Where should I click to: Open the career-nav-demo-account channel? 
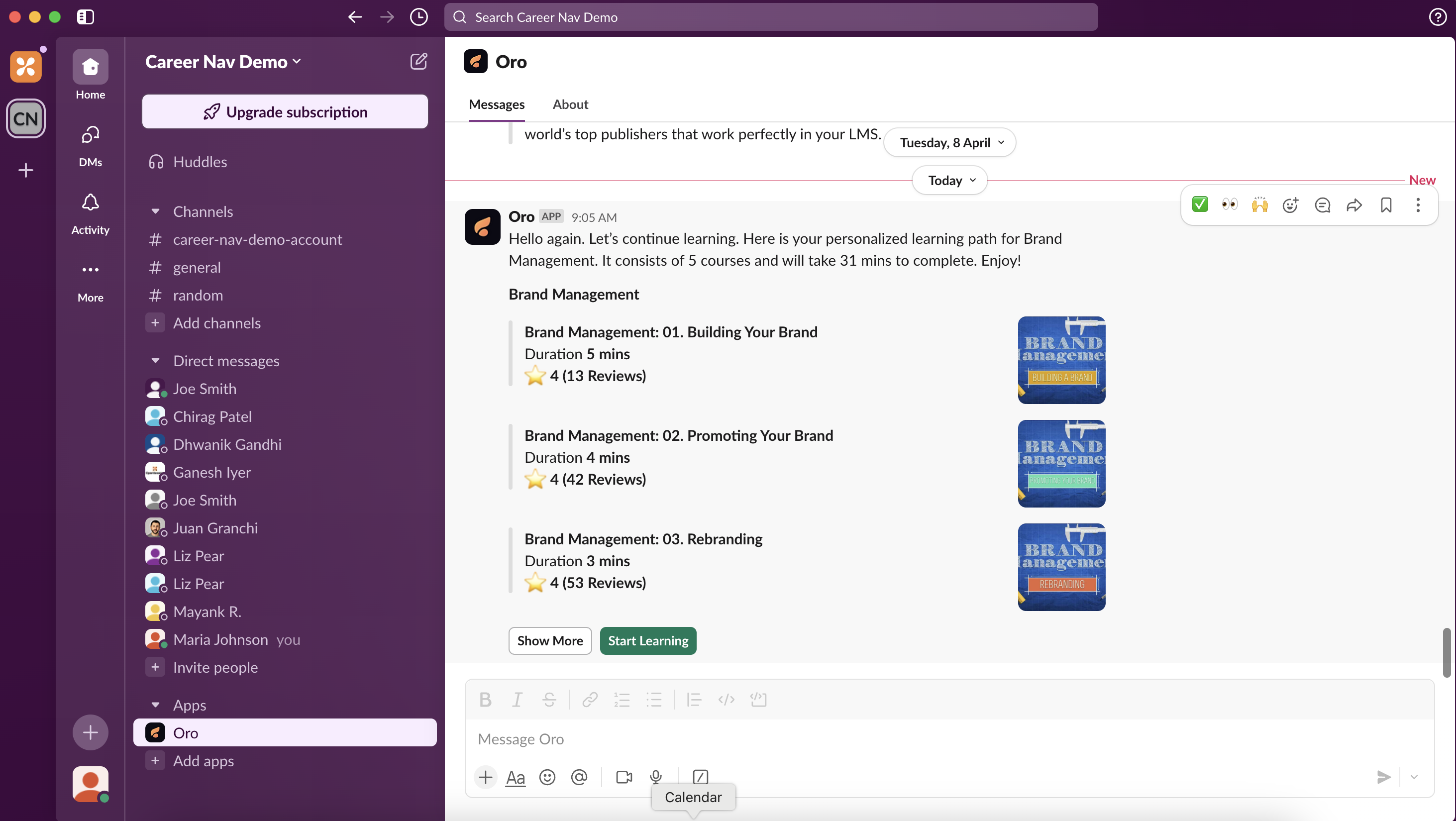[285, 239]
